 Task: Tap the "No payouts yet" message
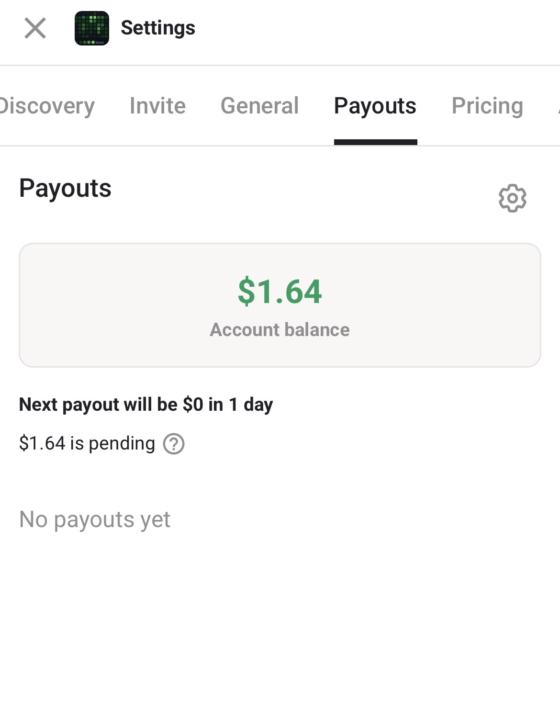[95, 520]
